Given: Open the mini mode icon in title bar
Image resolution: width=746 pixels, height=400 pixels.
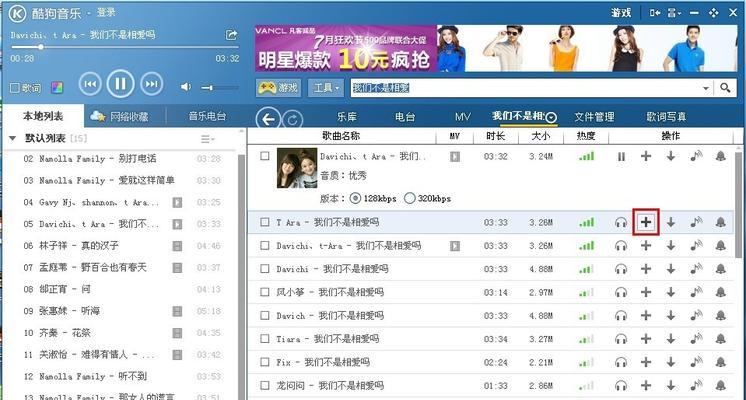Looking at the screenshot, I should pyautogui.click(x=655, y=13).
